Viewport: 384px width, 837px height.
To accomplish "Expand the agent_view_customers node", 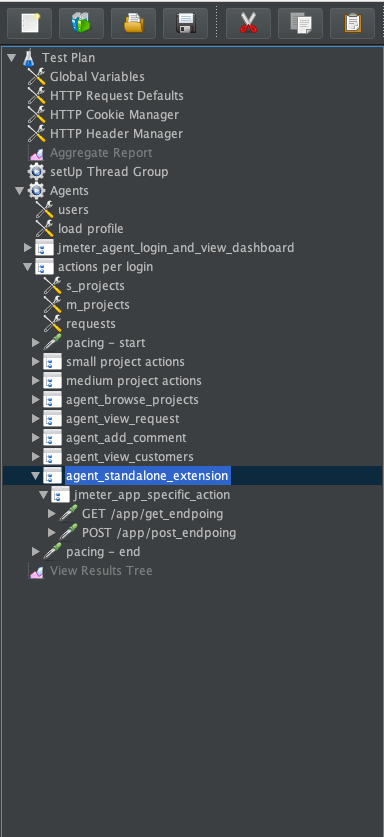I will tap(36, 457).
